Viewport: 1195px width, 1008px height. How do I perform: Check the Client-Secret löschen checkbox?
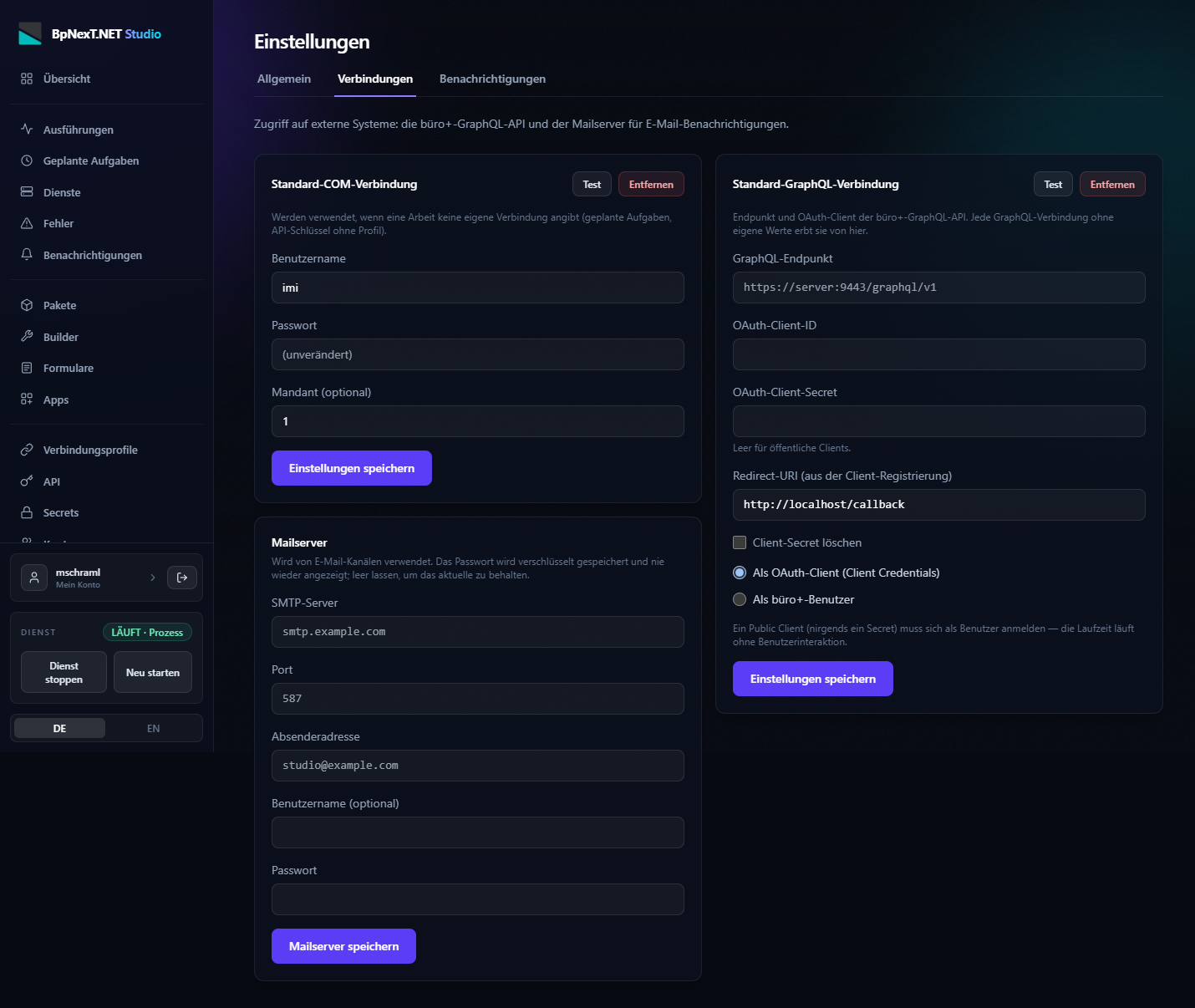(x=740, y=542)
